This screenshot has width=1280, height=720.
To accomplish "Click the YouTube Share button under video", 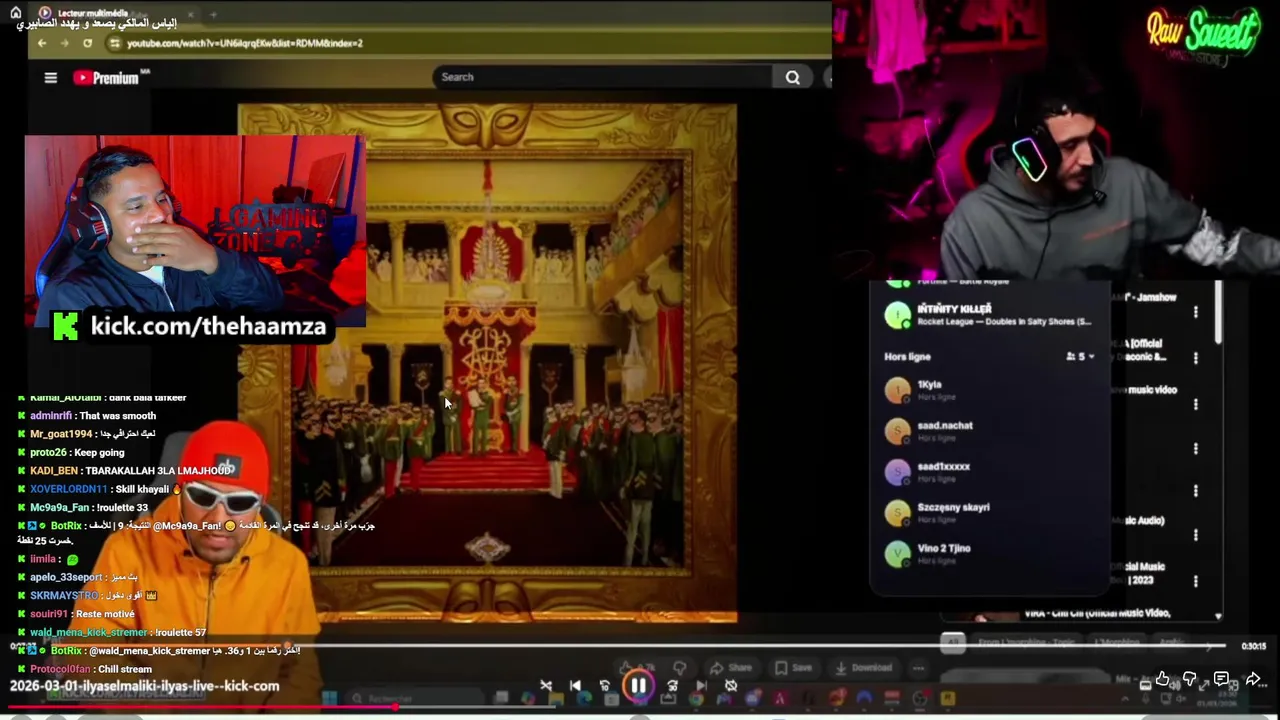I will pos(730,667).
